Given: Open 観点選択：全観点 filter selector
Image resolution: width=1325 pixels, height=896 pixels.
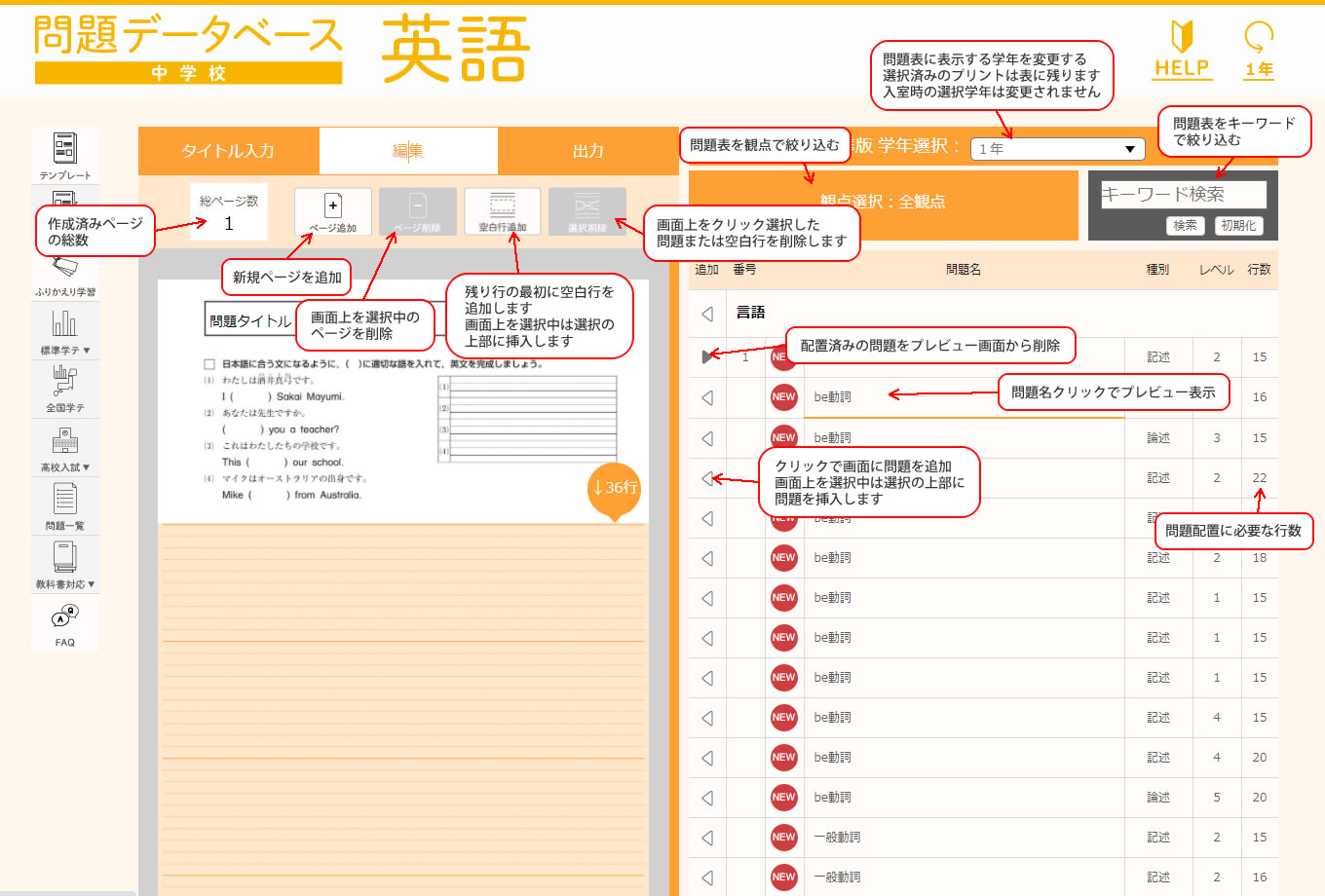Looking at the screenshot, I should (x=883, y=205).
